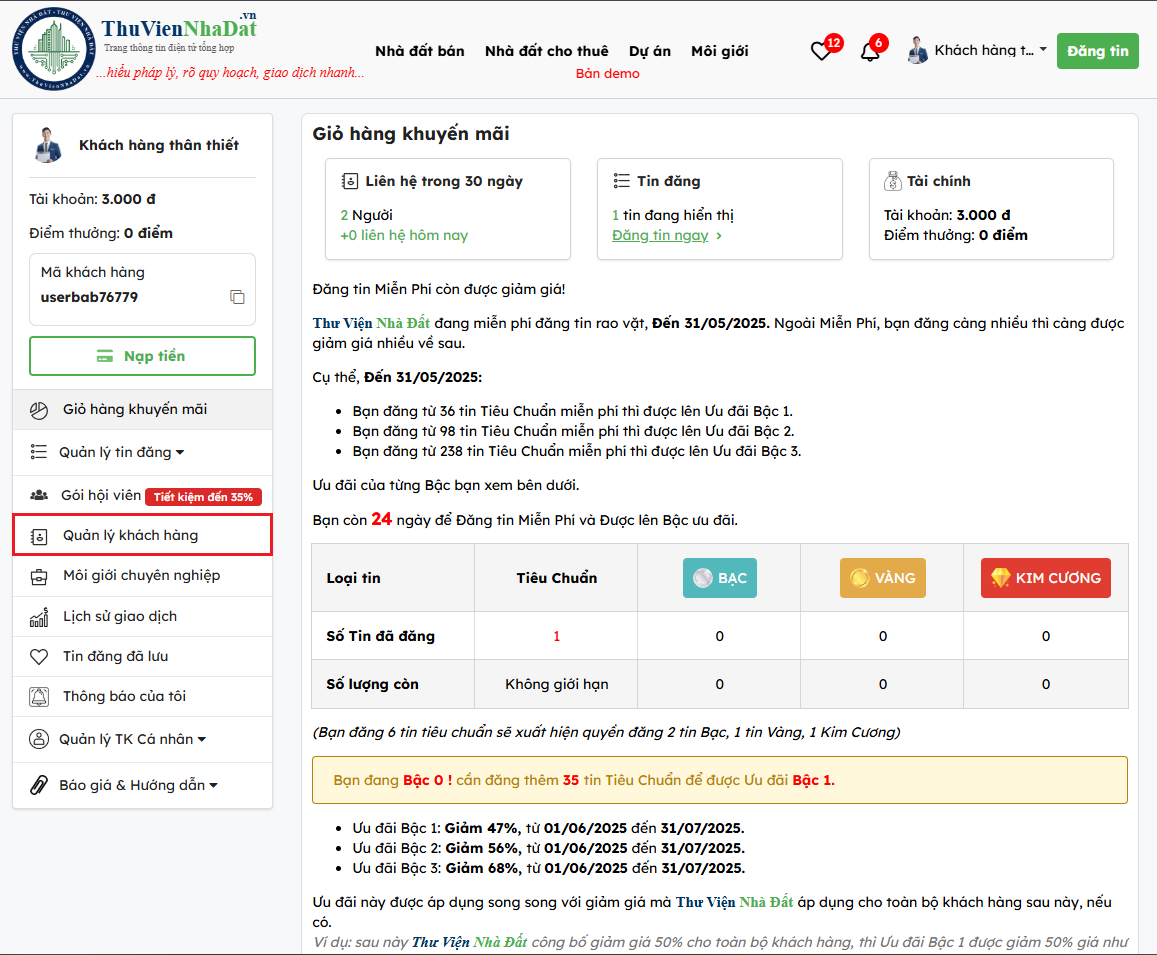This screenshot has width=1157, height=955.
Task: Select Quản lý khách hàng in sidebar
Action: tap(130, 535)
